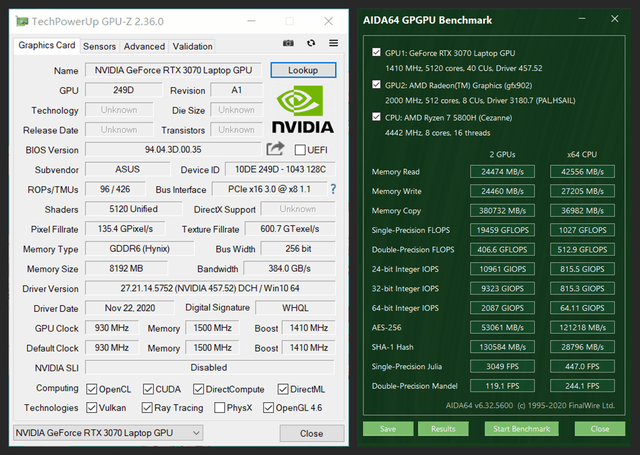Toggle the UEFI checkbox
The height and width of the screenshot is (455, 640).
300,150
